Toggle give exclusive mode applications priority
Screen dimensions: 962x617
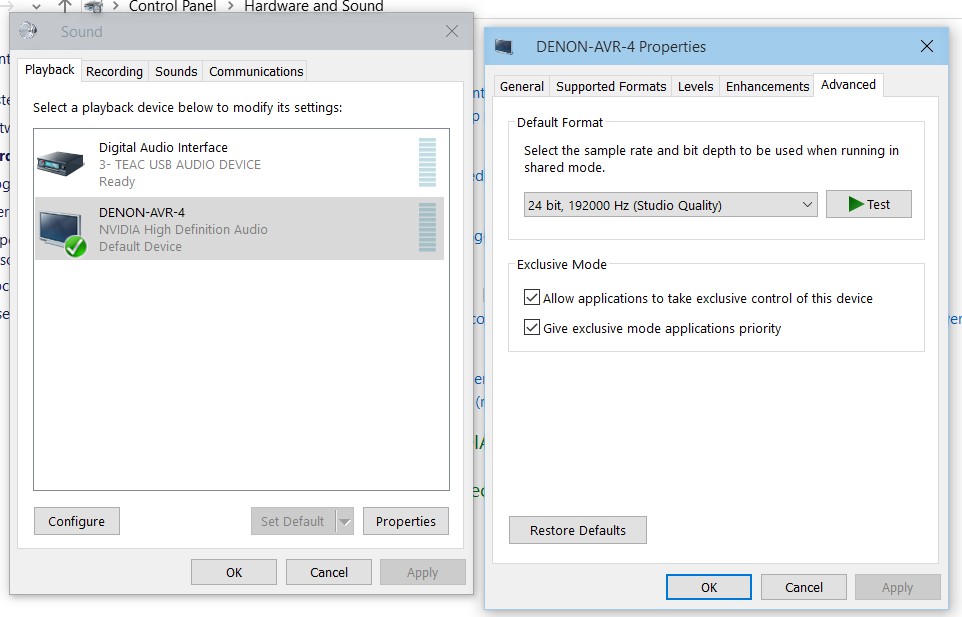pos(532,327)
